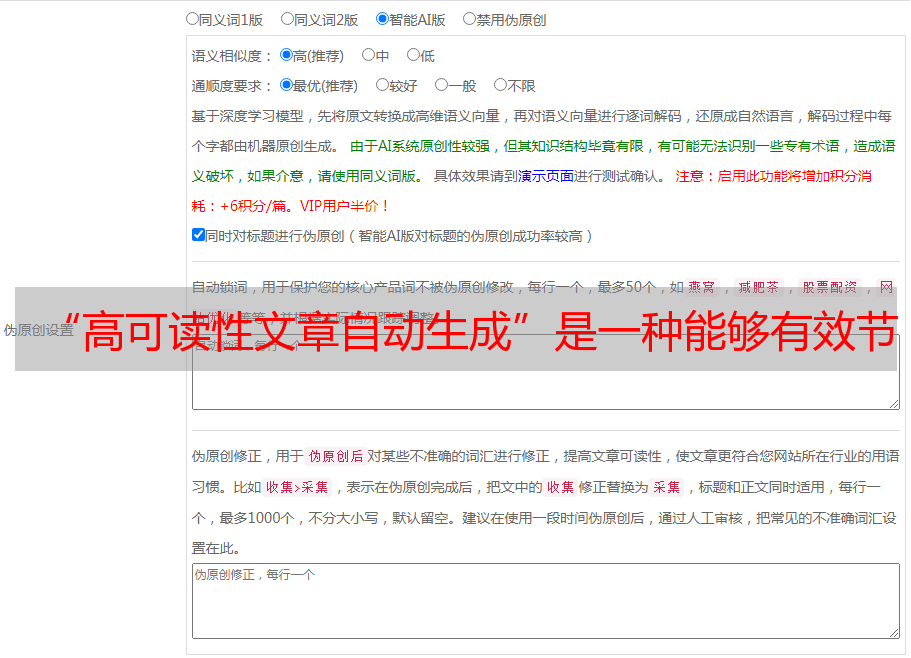The image size is (911, 658).
Task: Click the red VIP用户半价 notice text
Action: coord(344,206)
